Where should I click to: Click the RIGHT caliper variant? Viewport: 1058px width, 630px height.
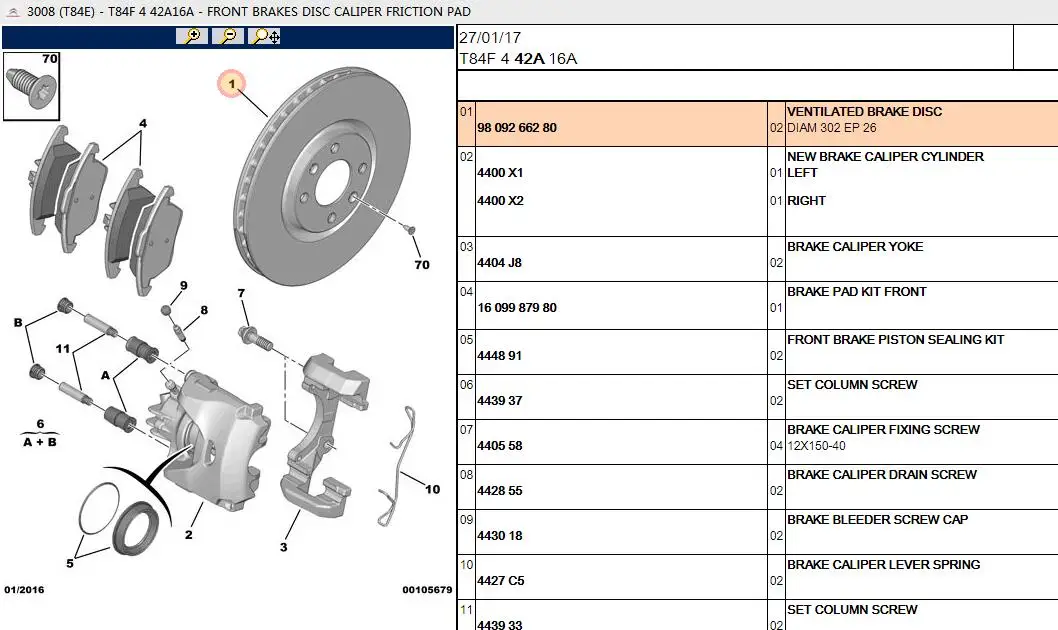pyautogui.click(x=806, y=200)
